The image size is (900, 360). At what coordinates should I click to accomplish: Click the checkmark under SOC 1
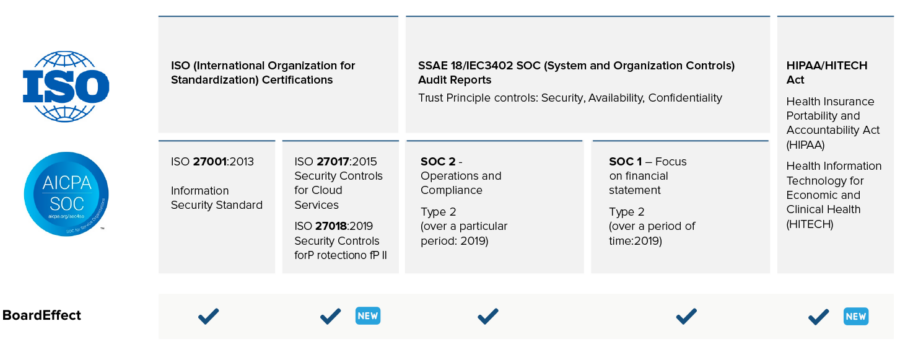coord(686,316)
